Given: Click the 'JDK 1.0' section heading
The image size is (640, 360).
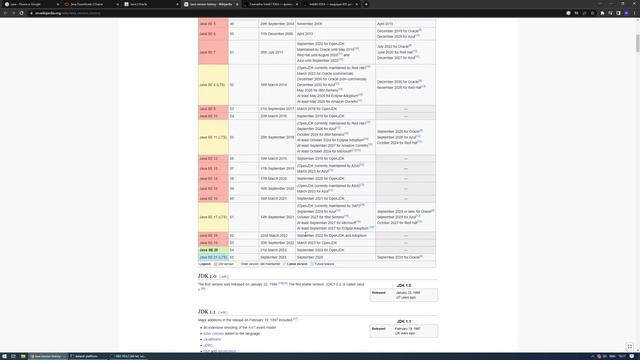Looking at the screenshot, I should click(207, 276).
